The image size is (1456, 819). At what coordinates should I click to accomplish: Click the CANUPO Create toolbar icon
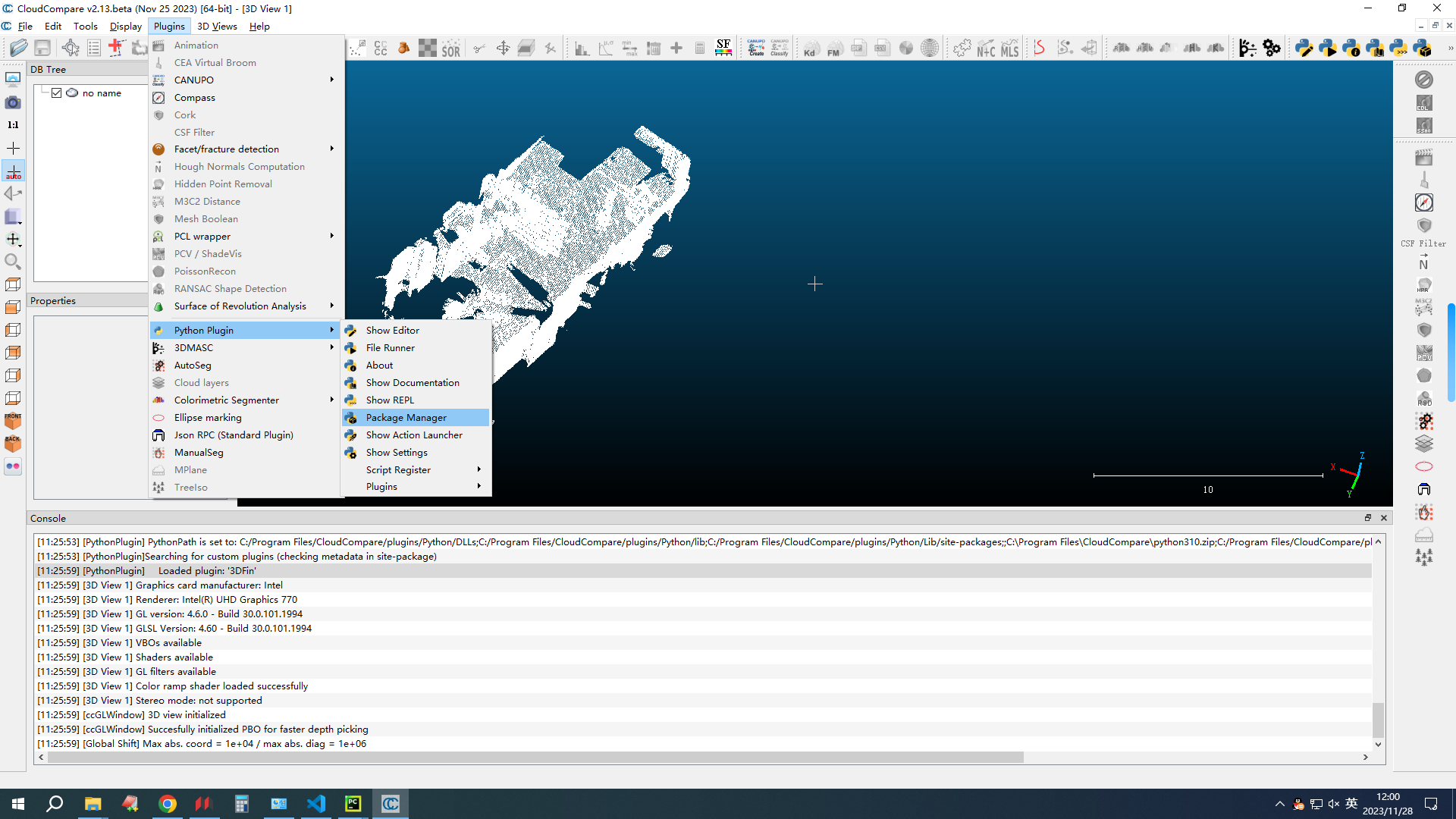756,49
